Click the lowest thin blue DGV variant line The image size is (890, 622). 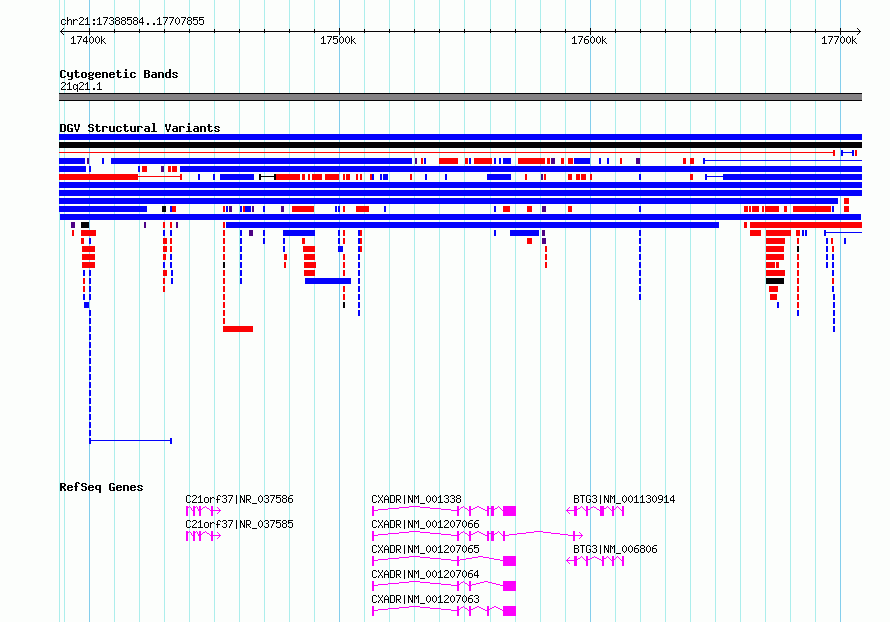pyautogui.click(x=131, y=440)
